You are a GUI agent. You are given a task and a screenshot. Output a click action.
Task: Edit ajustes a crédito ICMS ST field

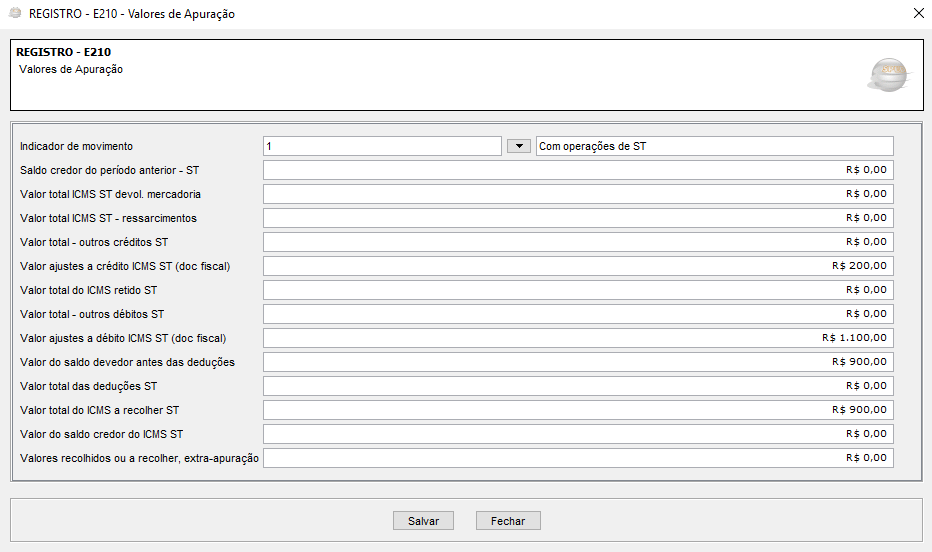pyautogui.click(x=577, y=266)
